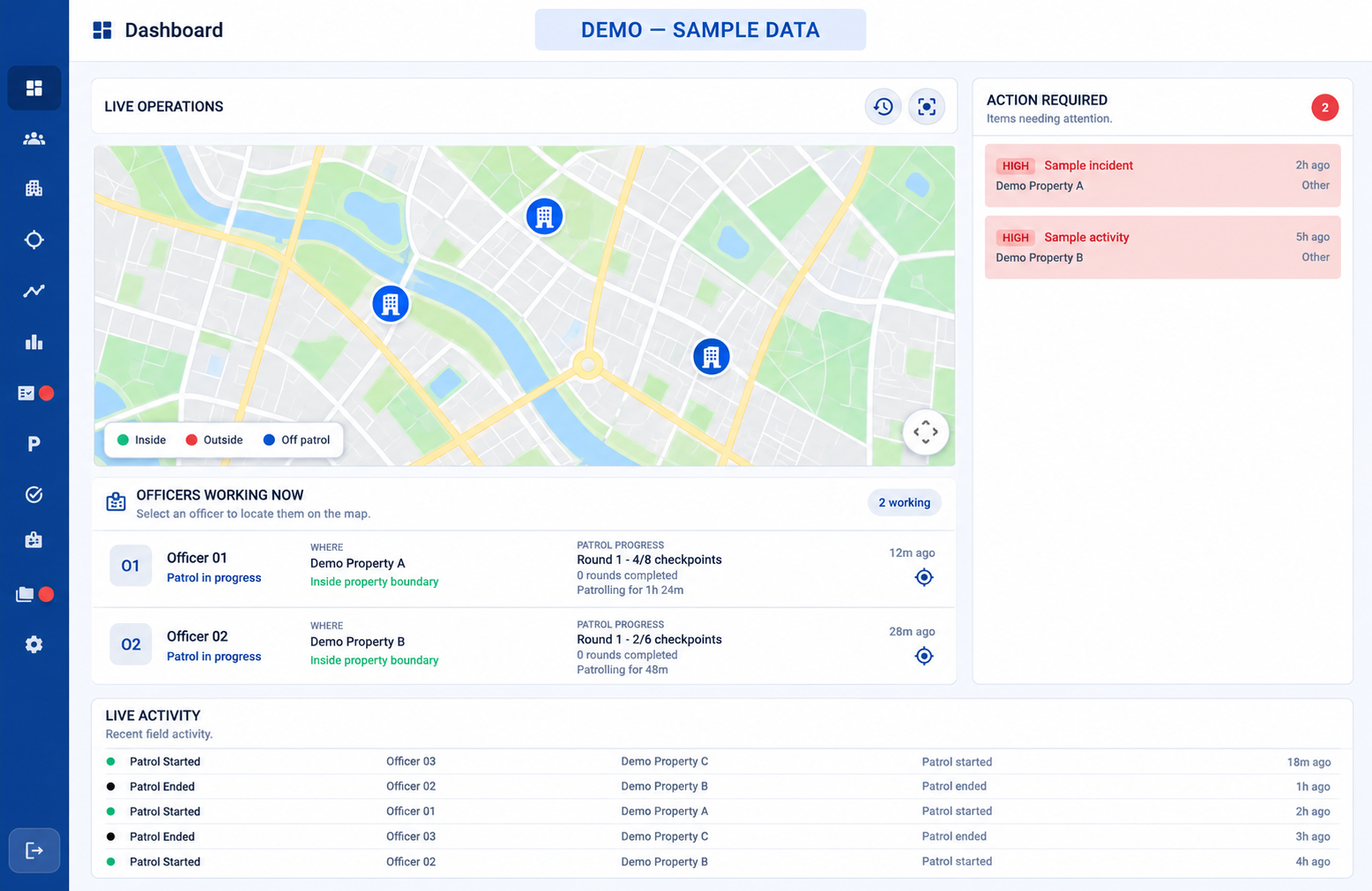Click the red 2 action count badge
1372x891 pixels.
coord(1324,108)
